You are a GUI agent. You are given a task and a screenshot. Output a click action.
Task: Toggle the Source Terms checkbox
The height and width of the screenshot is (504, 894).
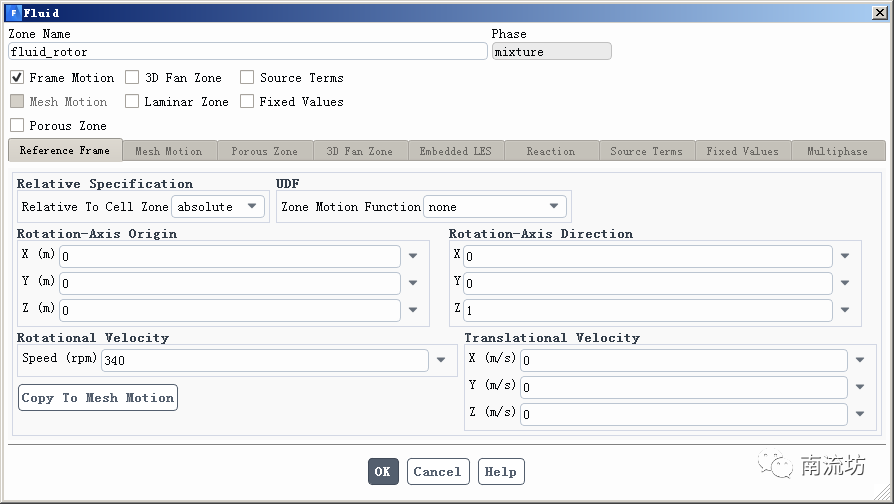pos(246,78)
